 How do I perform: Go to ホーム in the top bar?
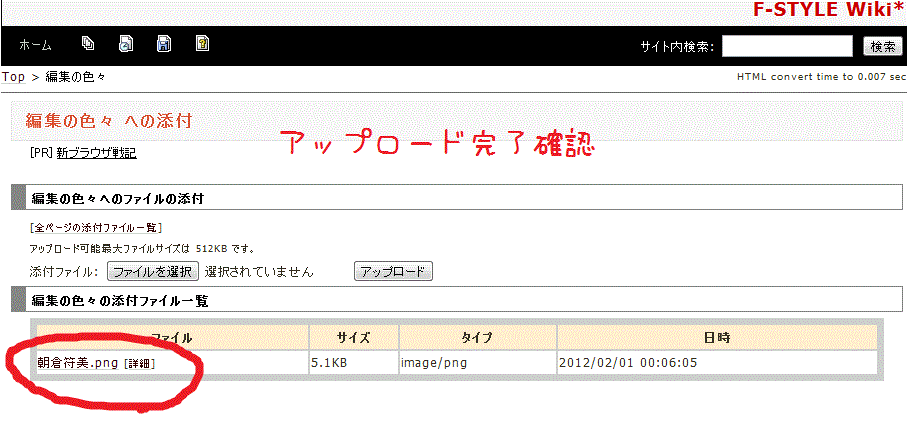pyautogui.click(x=36, y=46)
